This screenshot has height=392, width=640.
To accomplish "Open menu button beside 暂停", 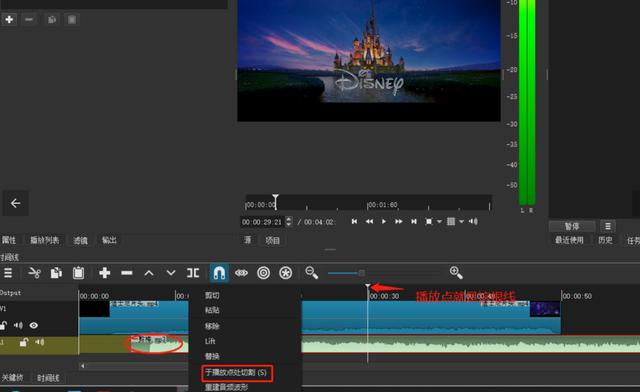I will [607, 226].
